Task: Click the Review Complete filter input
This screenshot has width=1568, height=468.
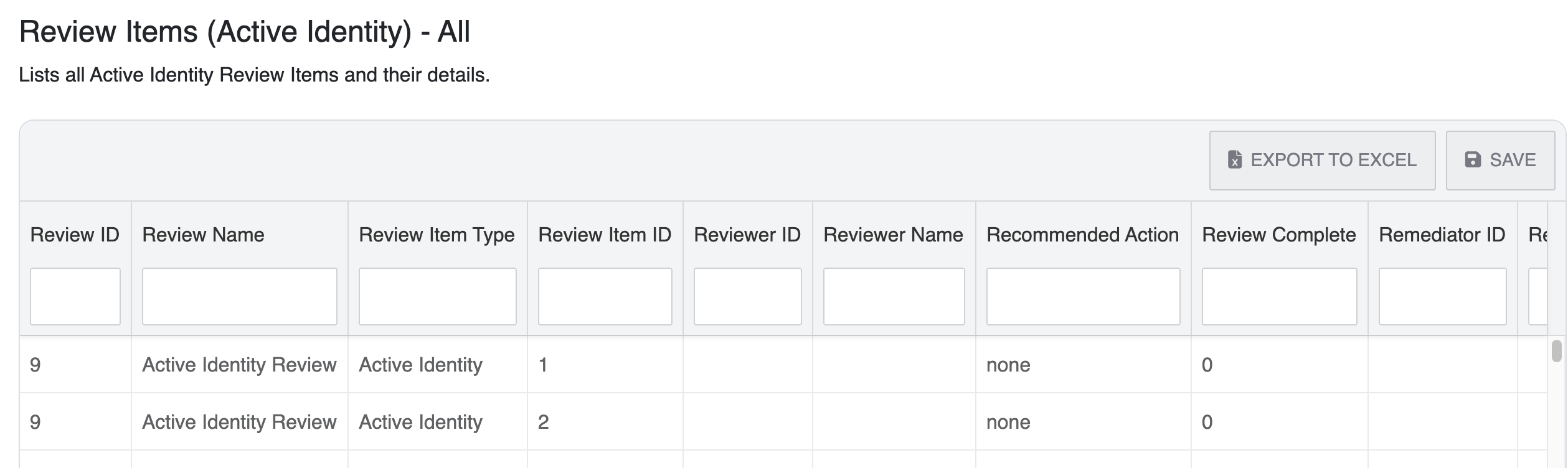Action: click(x=1279, y=296)
